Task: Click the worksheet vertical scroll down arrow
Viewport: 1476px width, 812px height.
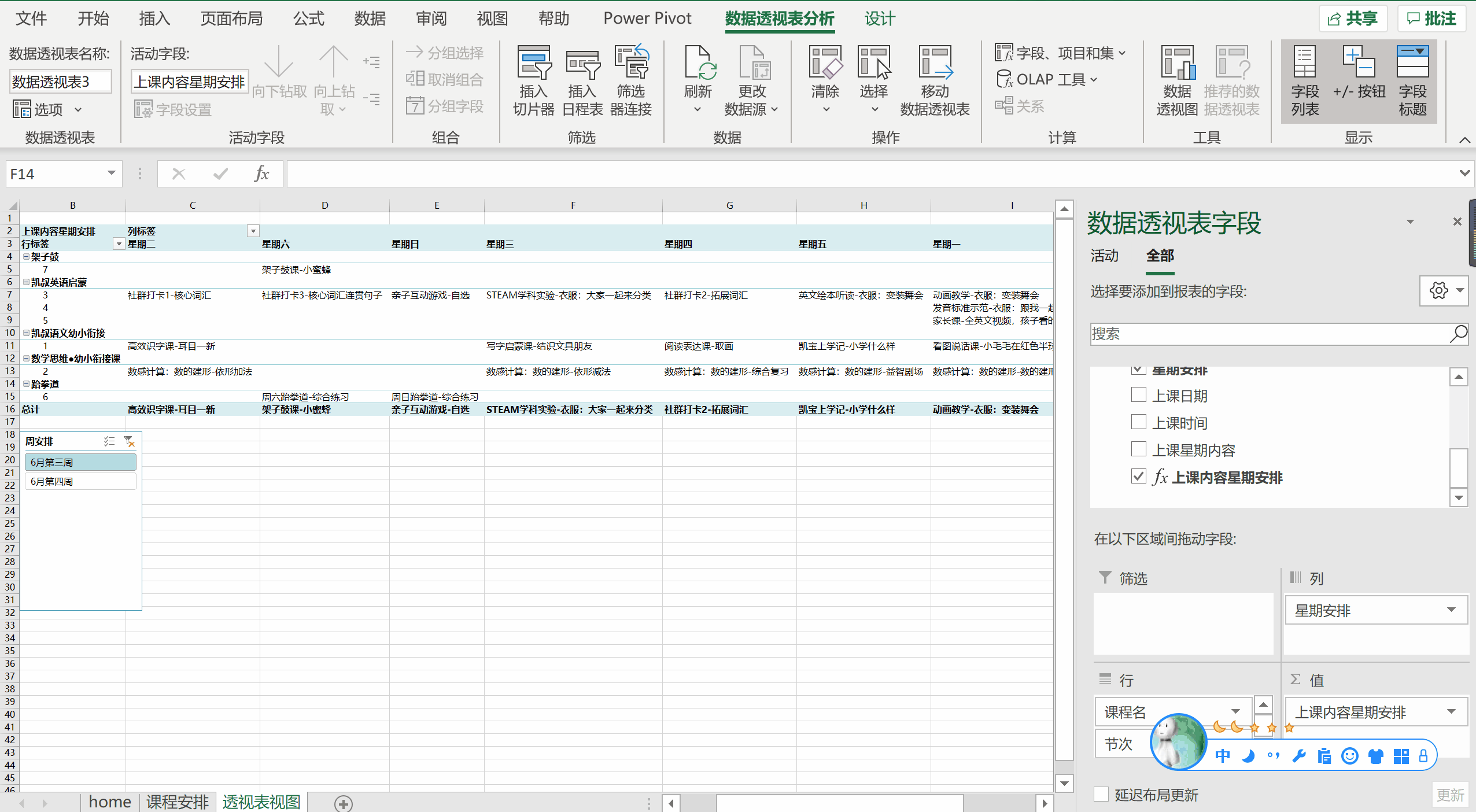Action: (x=1064, y=784)
